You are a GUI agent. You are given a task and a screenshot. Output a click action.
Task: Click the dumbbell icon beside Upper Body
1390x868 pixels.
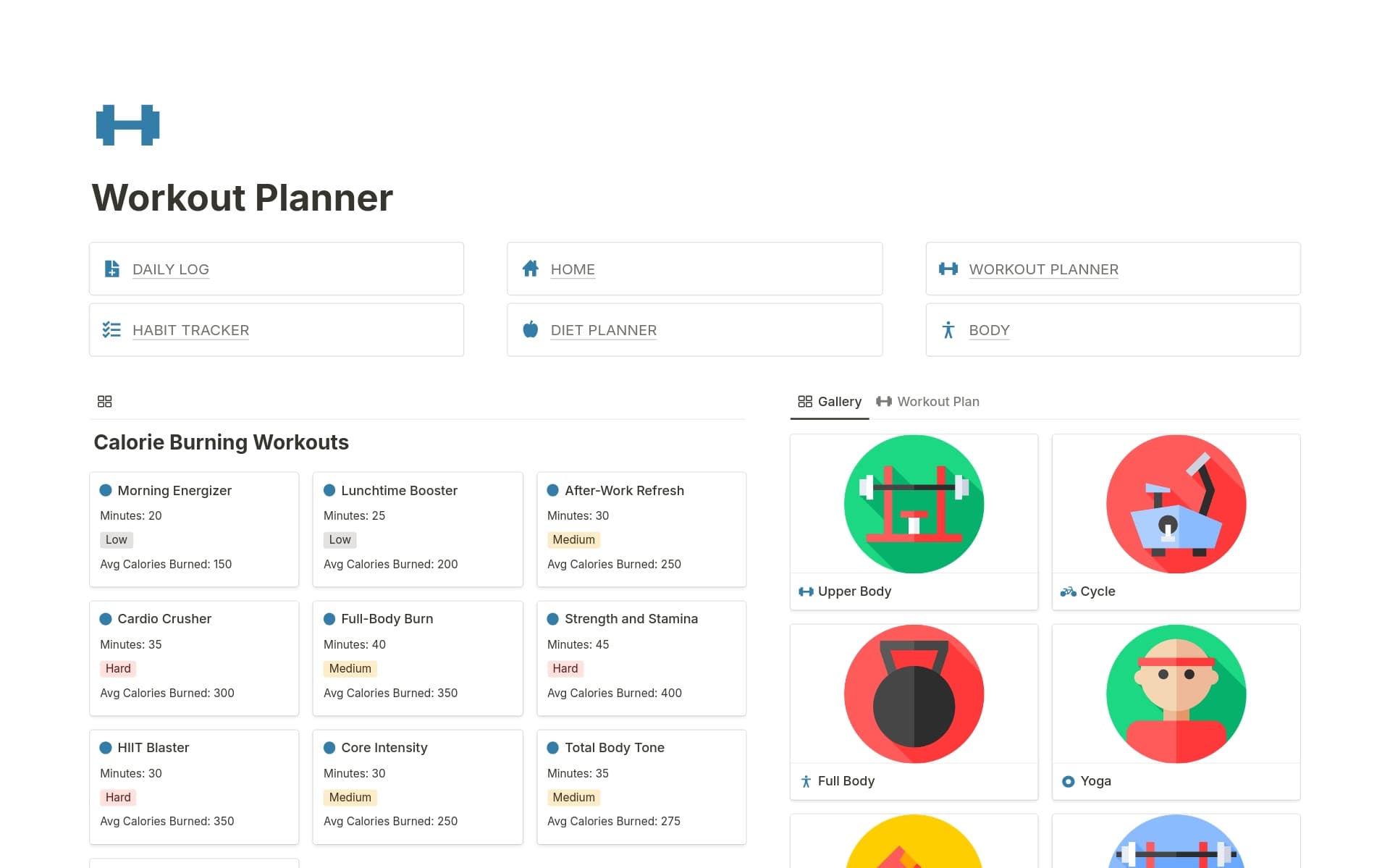pos(806,591)
